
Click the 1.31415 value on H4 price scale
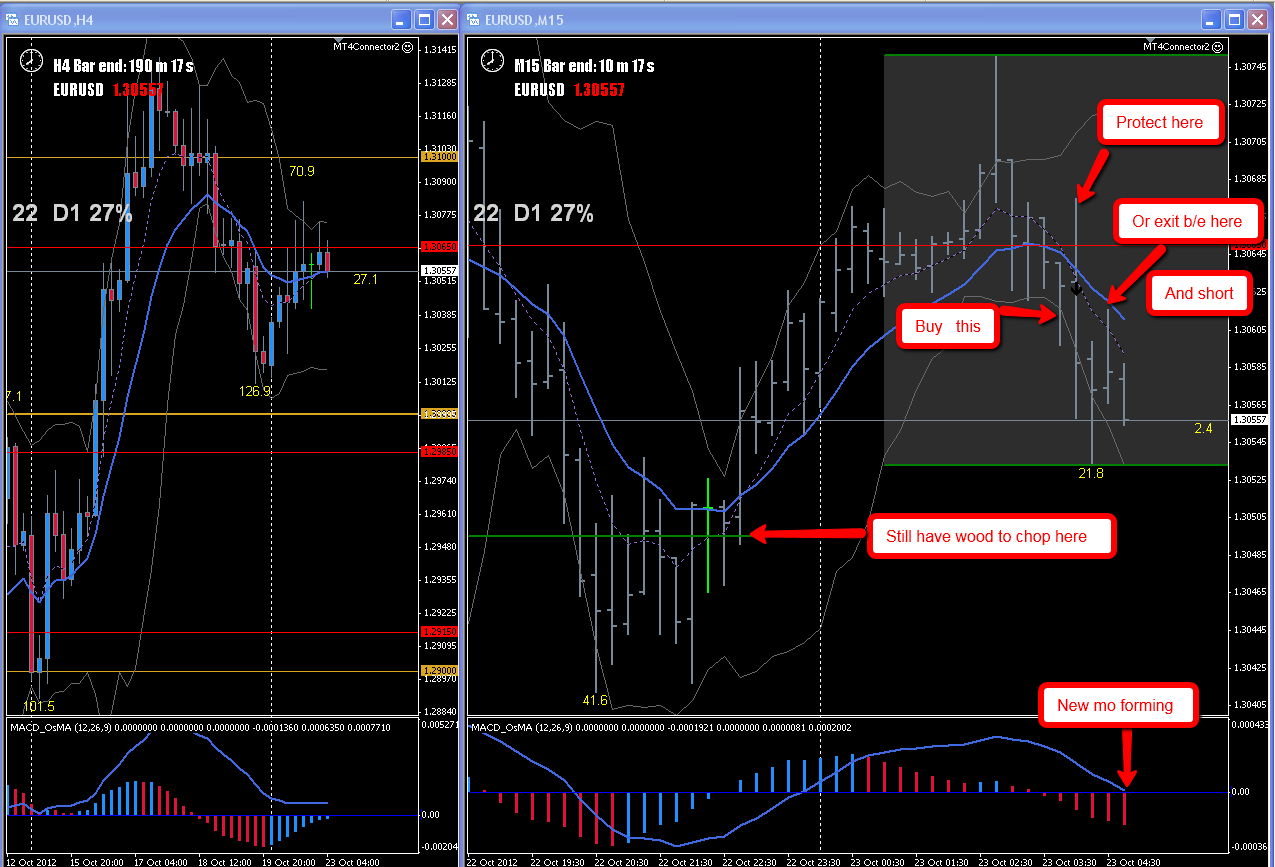click(x=440, y=49)
